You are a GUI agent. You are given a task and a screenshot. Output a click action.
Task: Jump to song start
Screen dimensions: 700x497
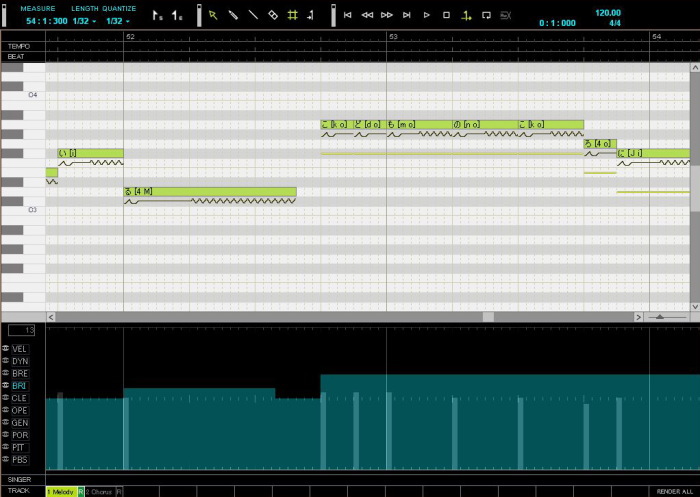click(347, 15)
